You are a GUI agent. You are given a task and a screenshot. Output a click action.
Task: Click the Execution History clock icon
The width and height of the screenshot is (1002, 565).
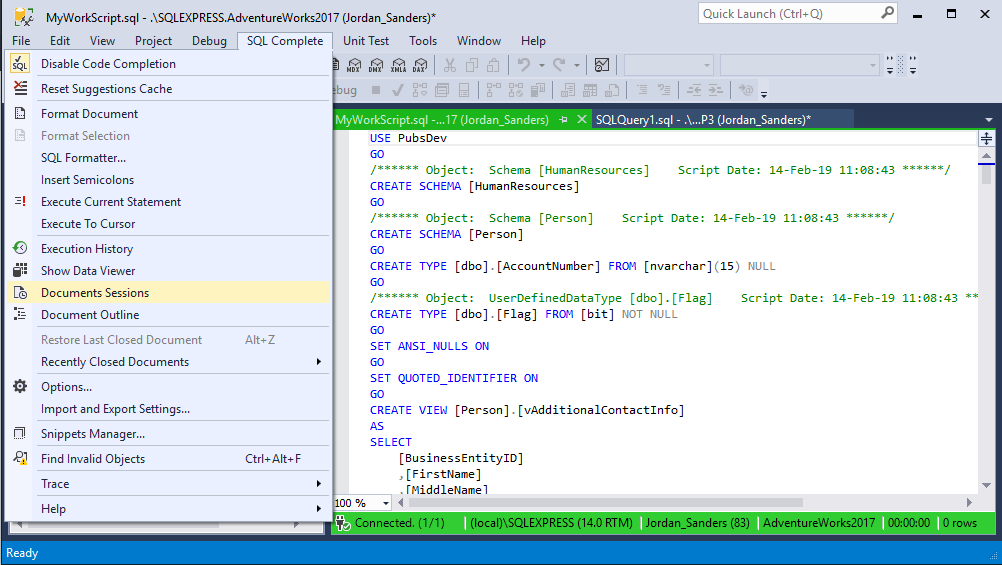click(x=20, y=248)
